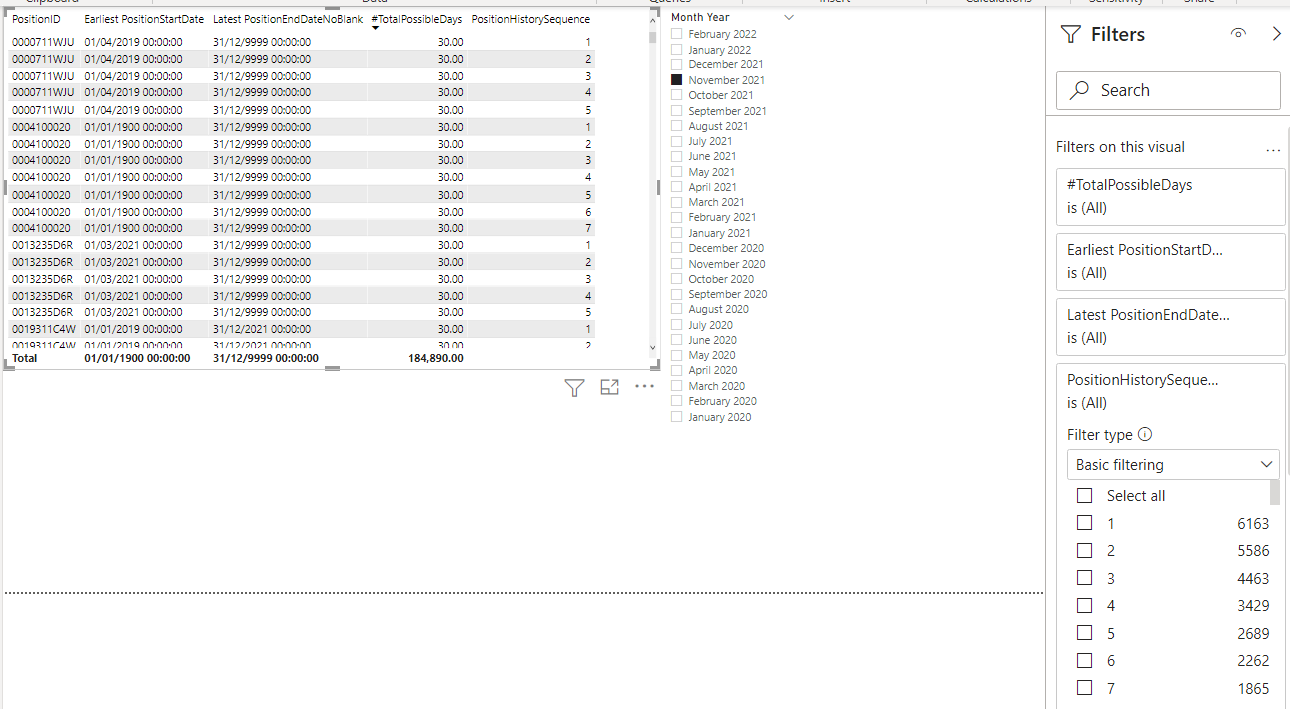
Task: Collapse the PositionHistorySequence filter card
Action: pos(1170,391)
